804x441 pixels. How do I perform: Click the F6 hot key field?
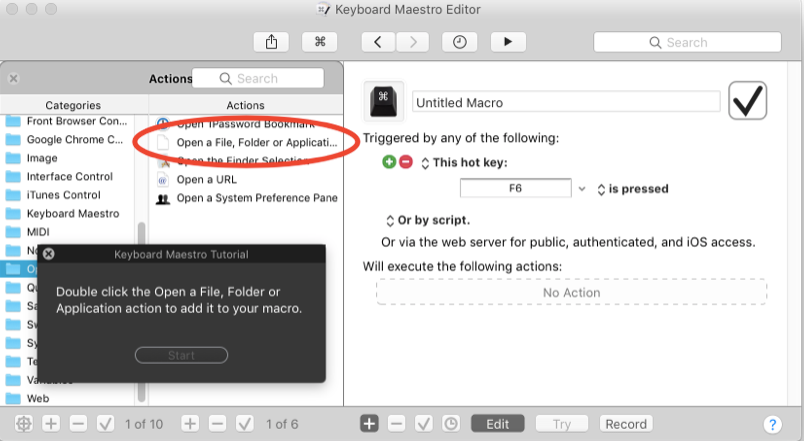[515, 188]
